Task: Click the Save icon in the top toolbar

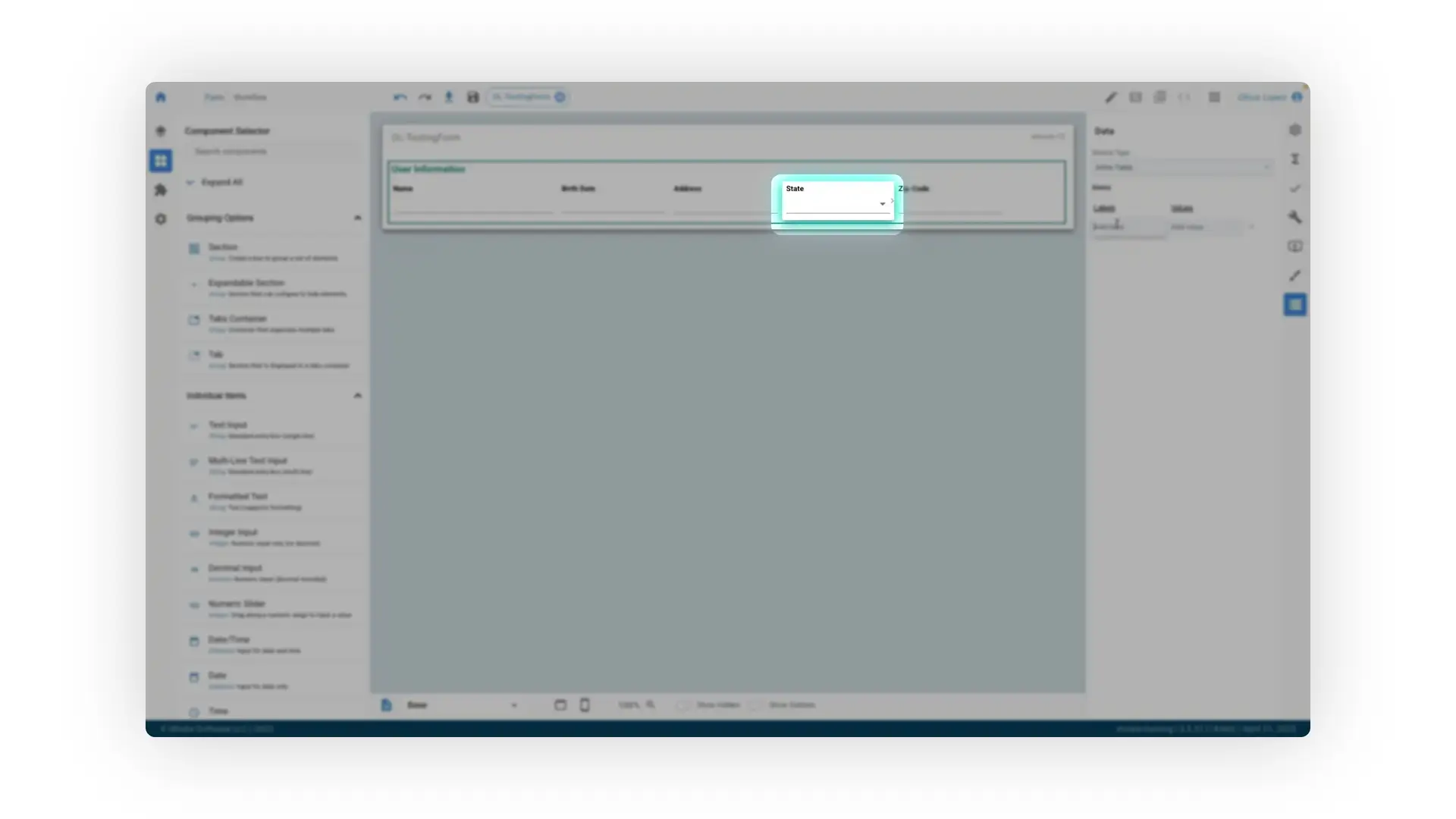Action: tap(472, 97)
